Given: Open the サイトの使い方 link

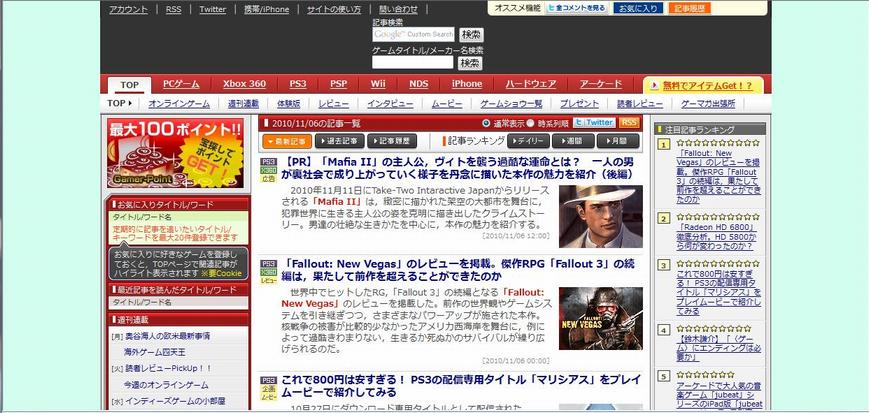Looking at the screenshot, I should [x=334, y=9].
